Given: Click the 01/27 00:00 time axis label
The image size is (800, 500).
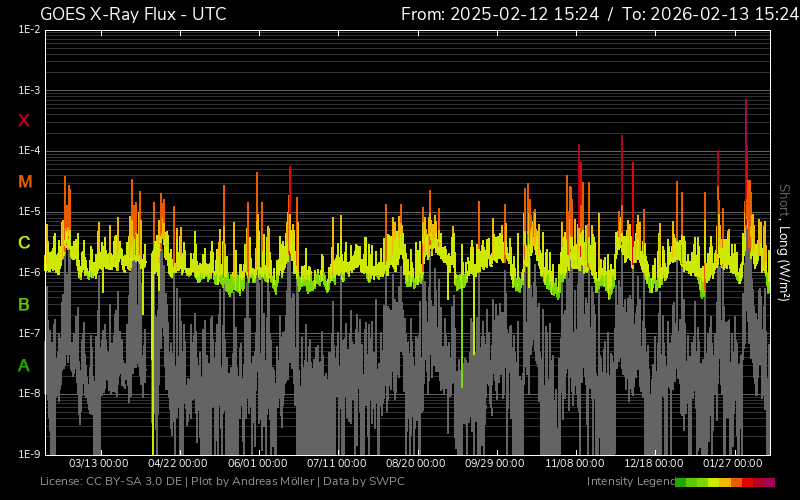Looking at the screenshot, I should (734, 464).
